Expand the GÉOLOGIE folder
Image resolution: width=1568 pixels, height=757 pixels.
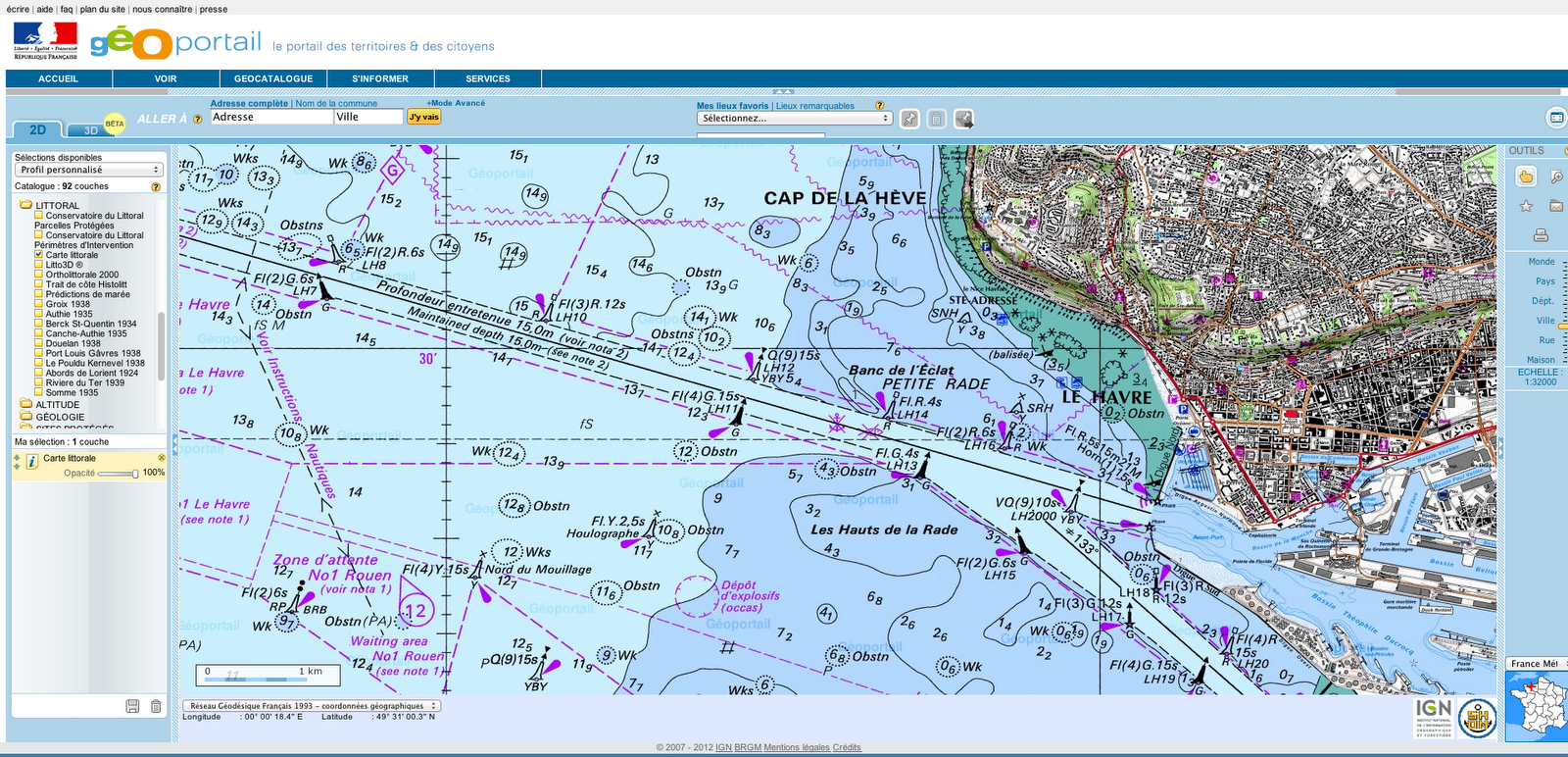[26, 417]
